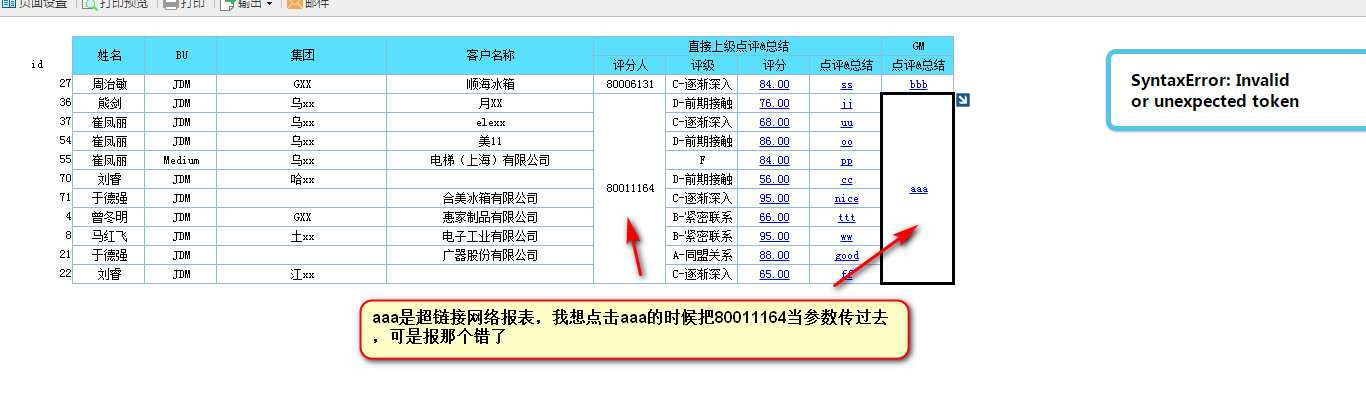
Task: Click the score link 88.00
Action: point(774,255)
